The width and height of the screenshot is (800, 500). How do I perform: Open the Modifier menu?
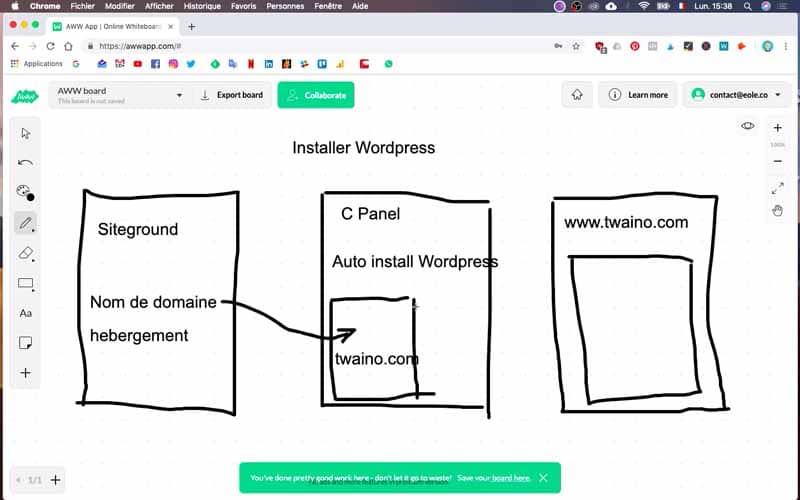coord(119,6)
